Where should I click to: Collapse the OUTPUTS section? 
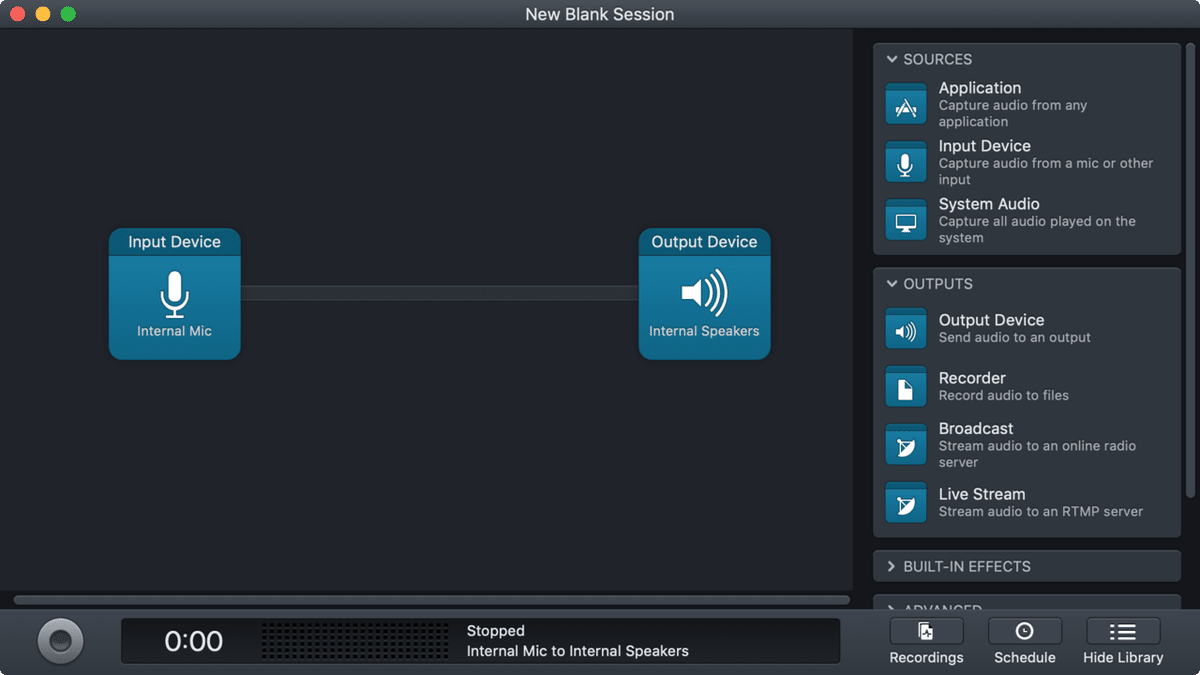click(891, 284)
